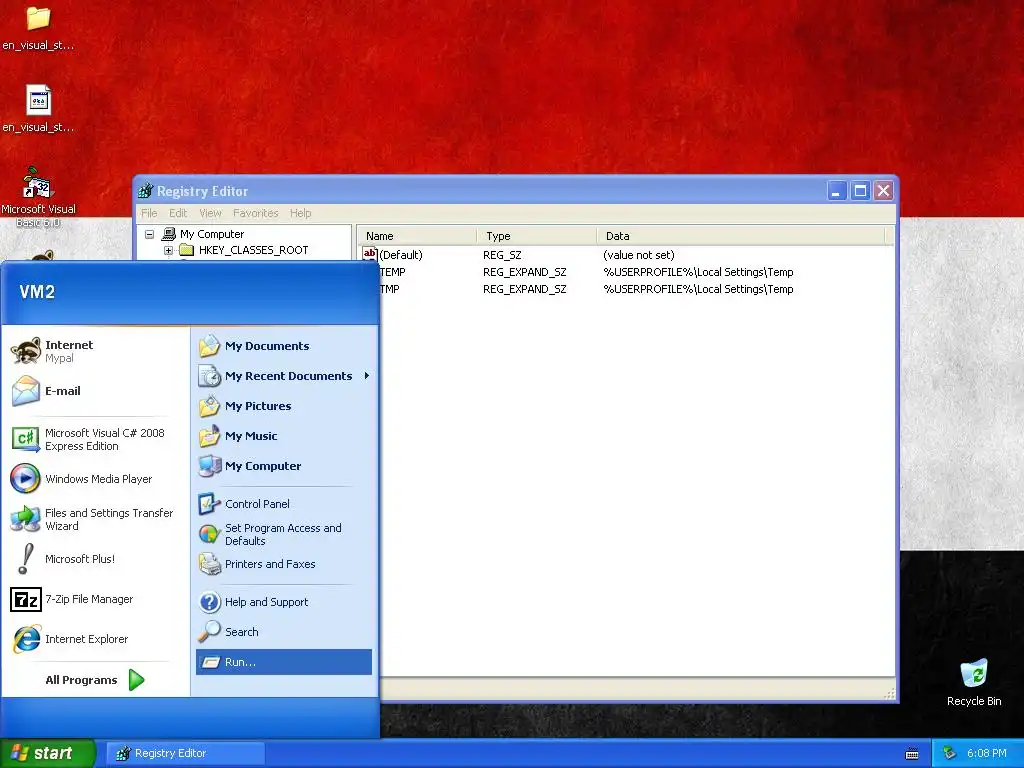This screenshot has width=1024, height=768.
Task: Launch Microsoft Visual C# 2008 Express icon
Action: point(26,440)
